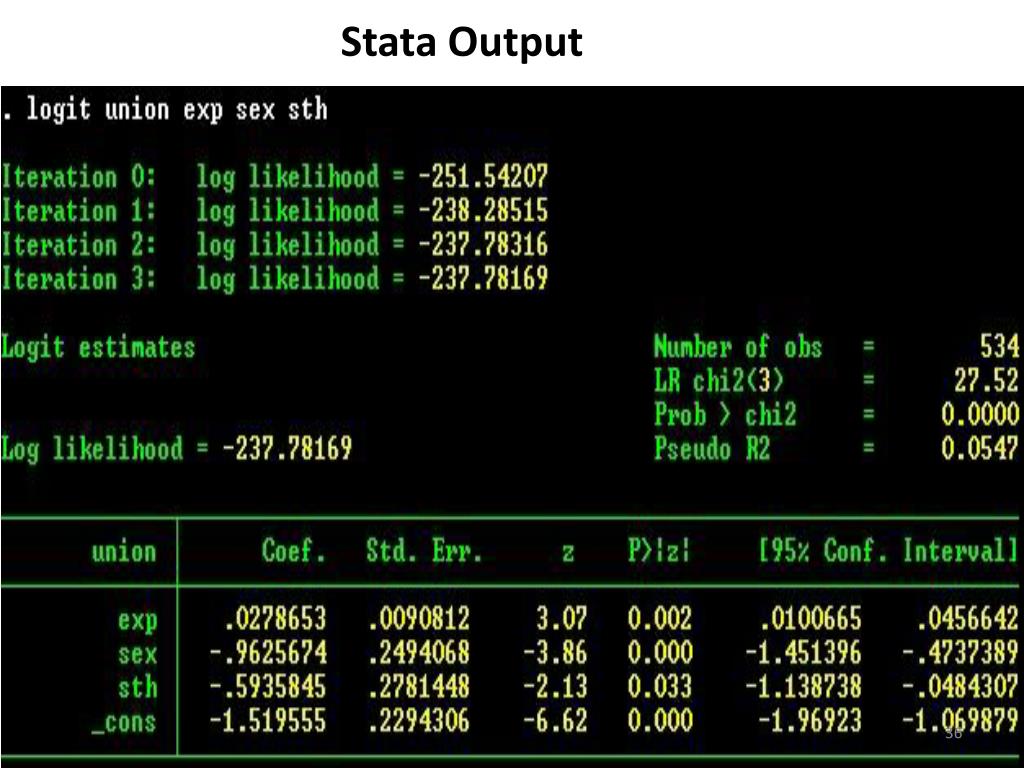
Task: Click the 'z' column header
Action: click(x=568, y=553)
